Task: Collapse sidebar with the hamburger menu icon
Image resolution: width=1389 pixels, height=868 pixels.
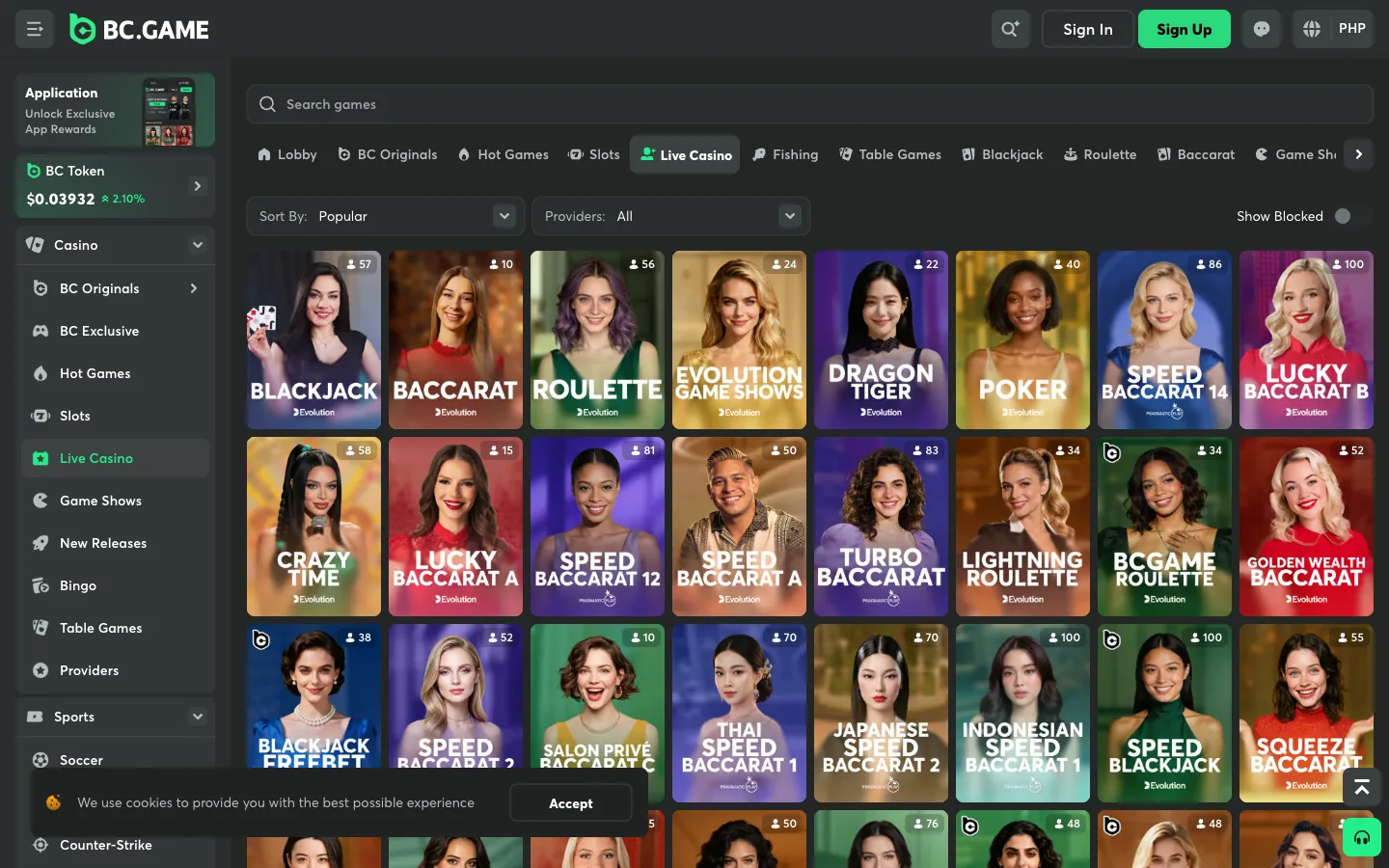Action: (x=35, y=29)
